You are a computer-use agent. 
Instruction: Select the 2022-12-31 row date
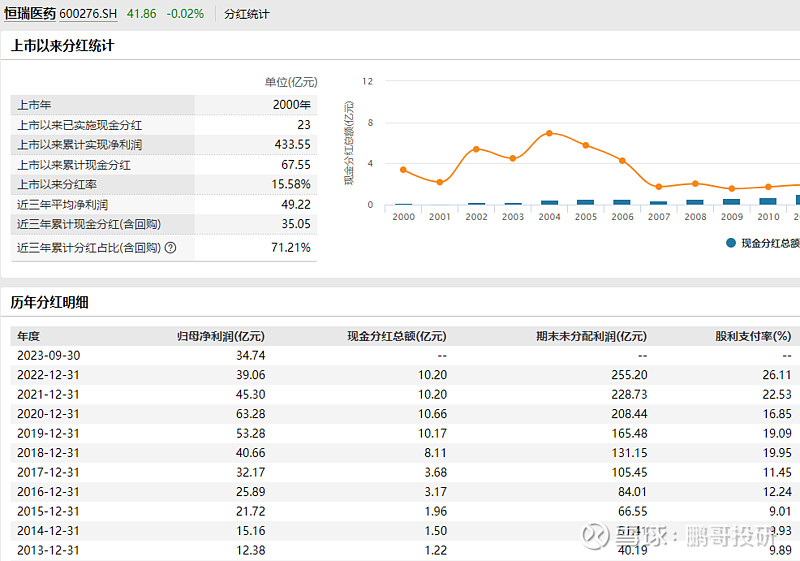point(48,375)
